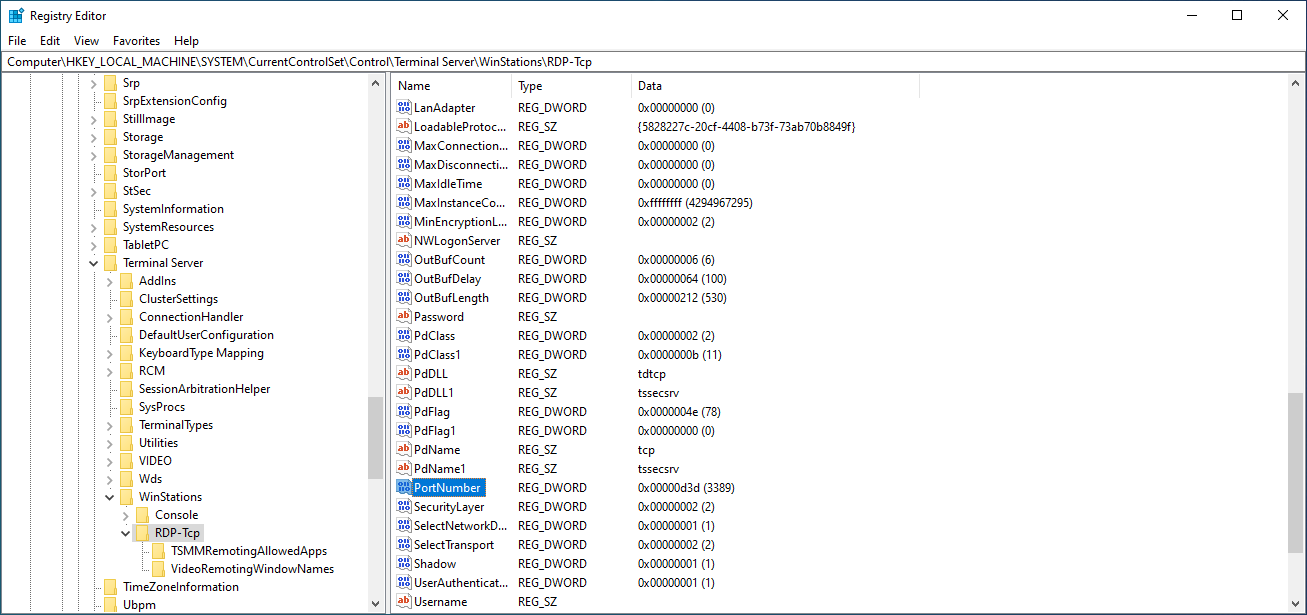Click the tdtcp data value

651,373
